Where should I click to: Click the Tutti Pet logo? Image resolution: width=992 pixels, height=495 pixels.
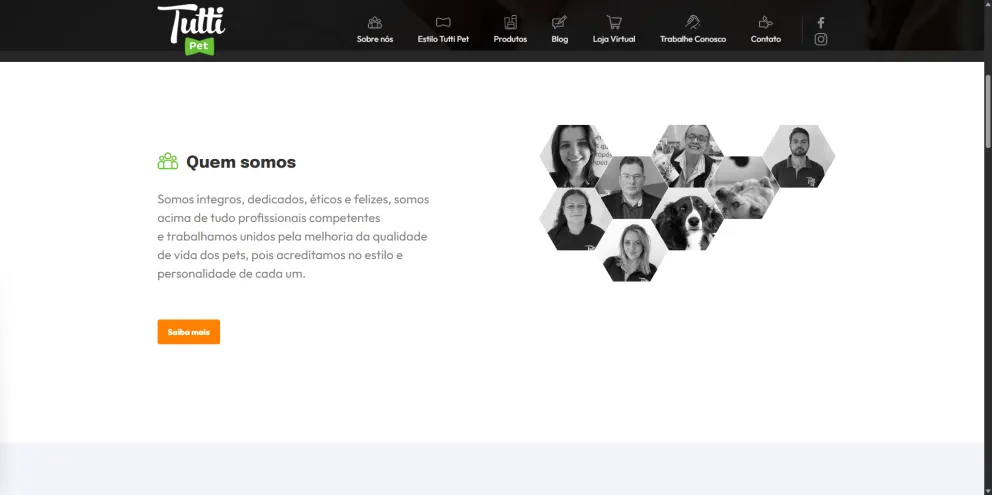[x=191, y=30]
